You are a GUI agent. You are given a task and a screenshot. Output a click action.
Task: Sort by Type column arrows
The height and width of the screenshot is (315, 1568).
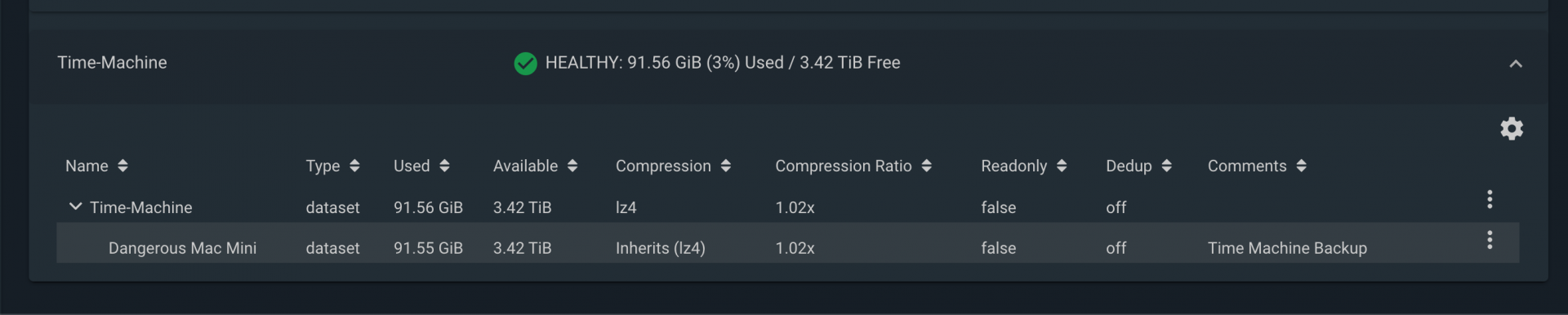(x=354, y=166)
